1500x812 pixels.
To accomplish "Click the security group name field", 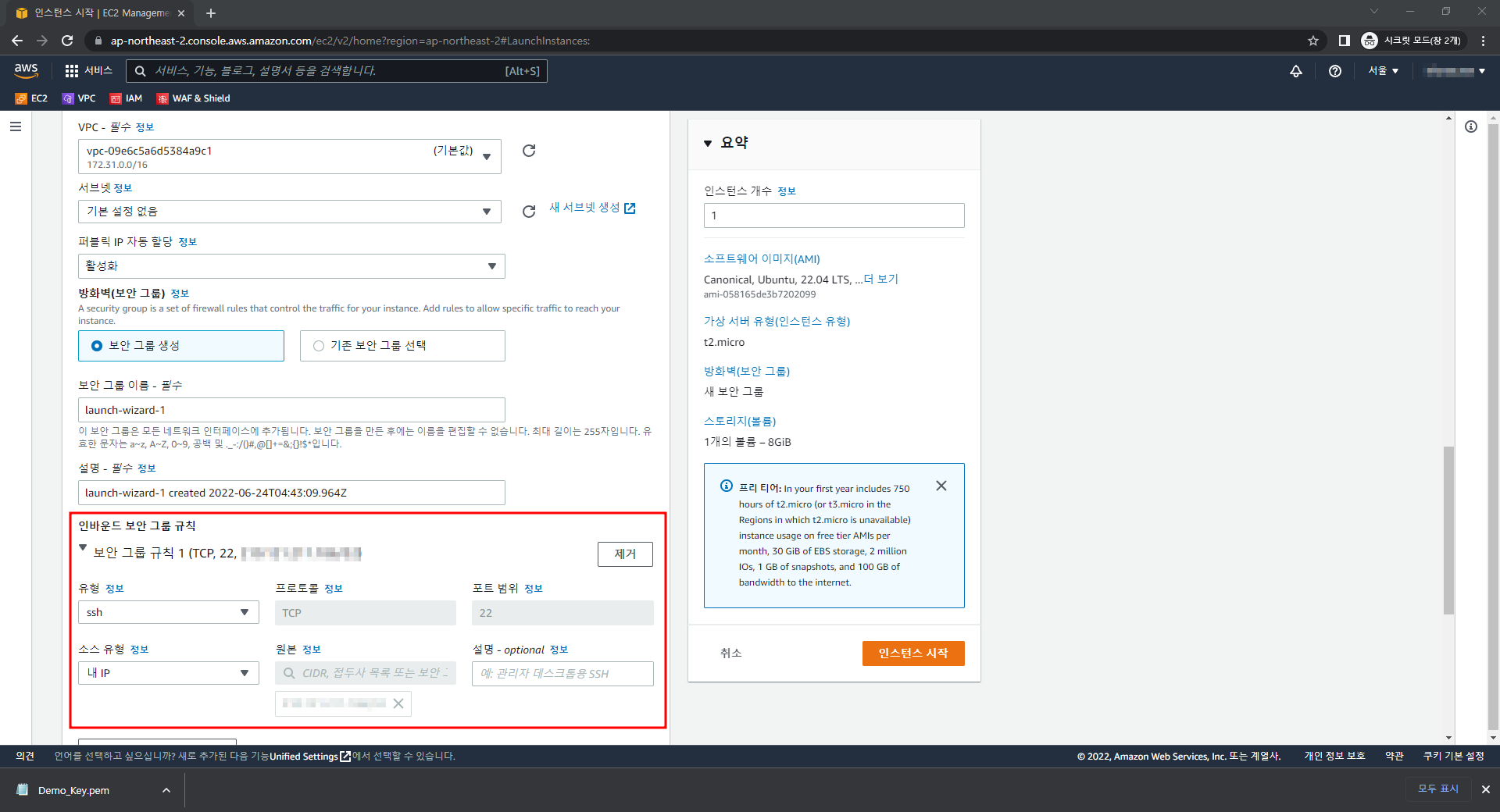I will click(x=291, y=410).
